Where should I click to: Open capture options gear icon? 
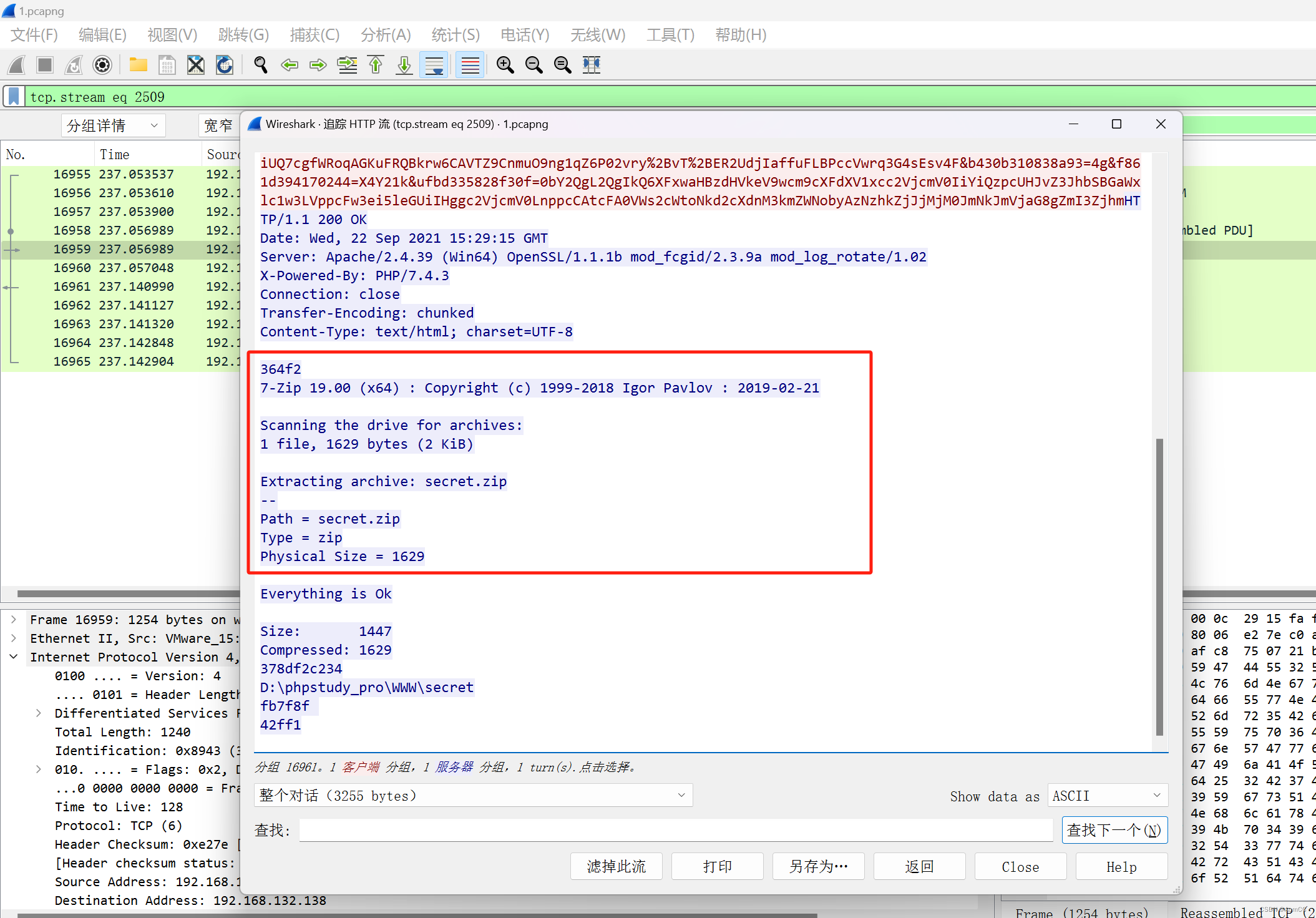[102, 65]
